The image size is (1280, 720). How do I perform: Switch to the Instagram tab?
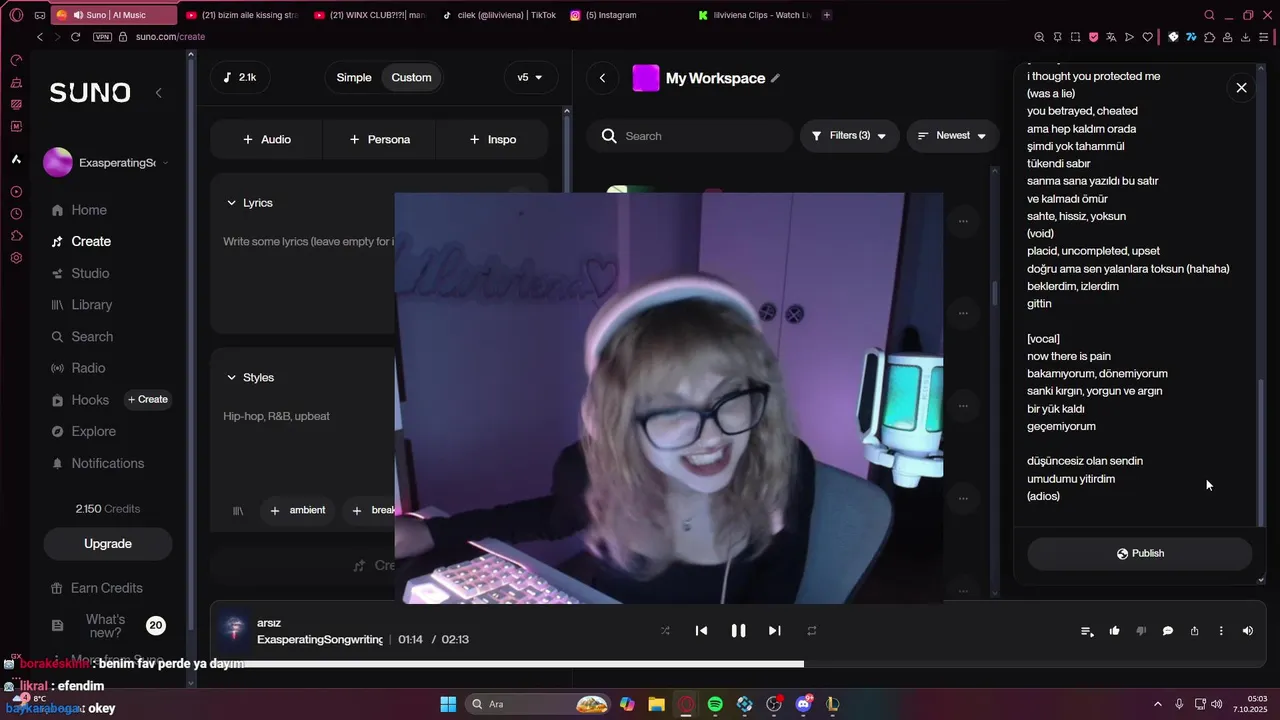[627, 15]
